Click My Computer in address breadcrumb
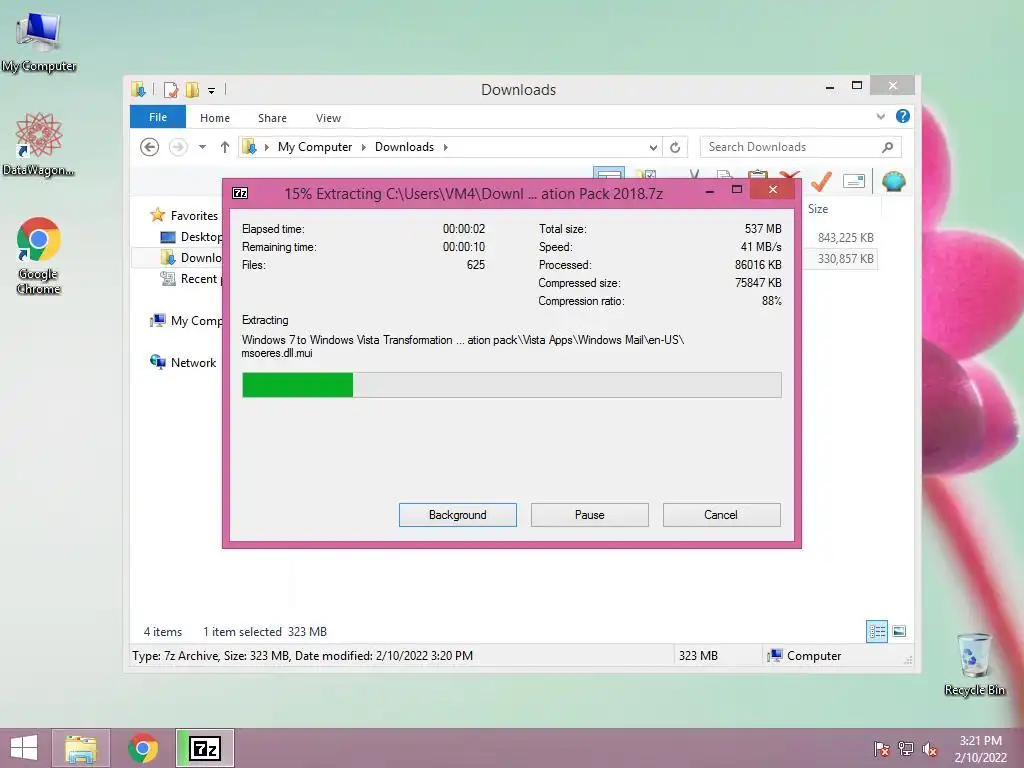1024x768 pixels. 315,147
